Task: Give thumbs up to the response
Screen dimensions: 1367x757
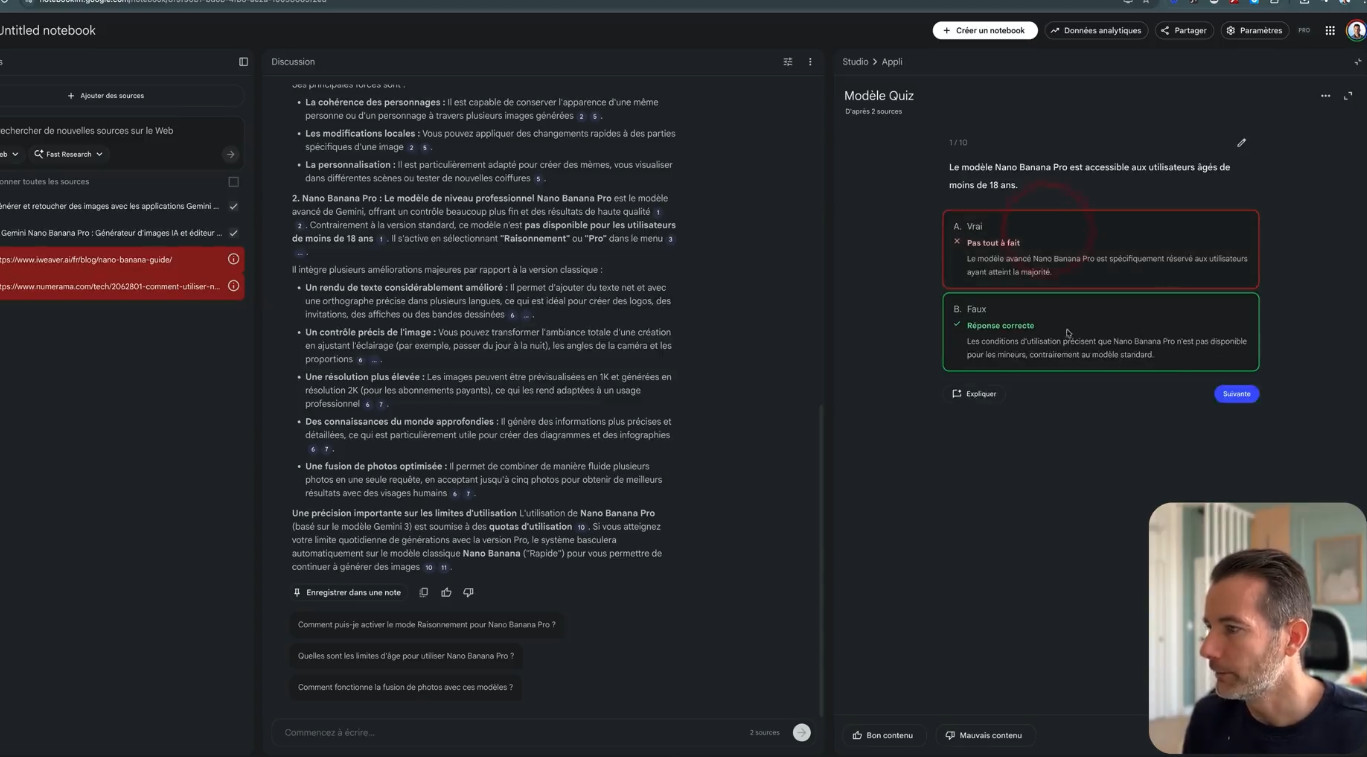Action: tap(446, 592)
